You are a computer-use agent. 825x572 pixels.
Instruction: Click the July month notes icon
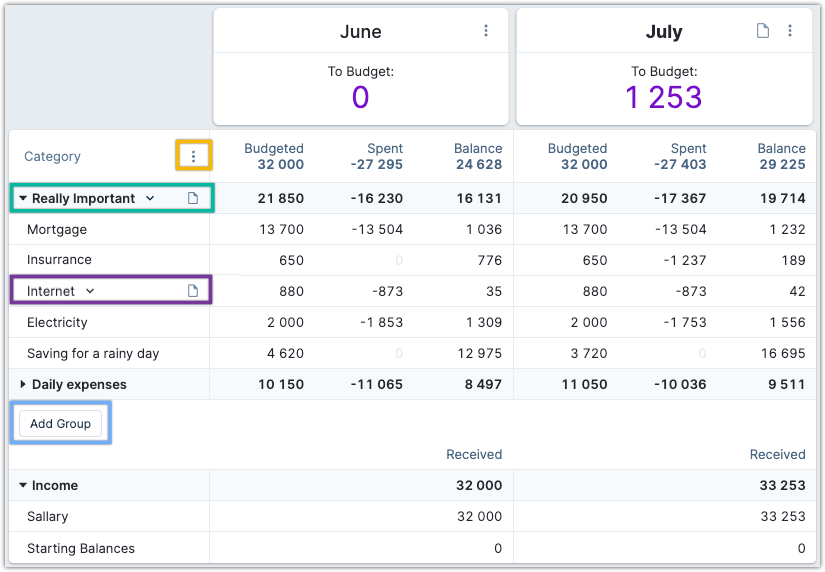(x=763, y=31)
